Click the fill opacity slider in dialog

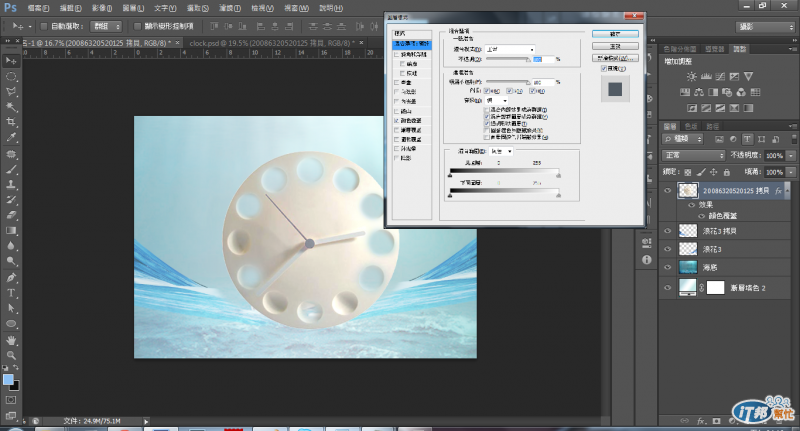pos(508,82)
